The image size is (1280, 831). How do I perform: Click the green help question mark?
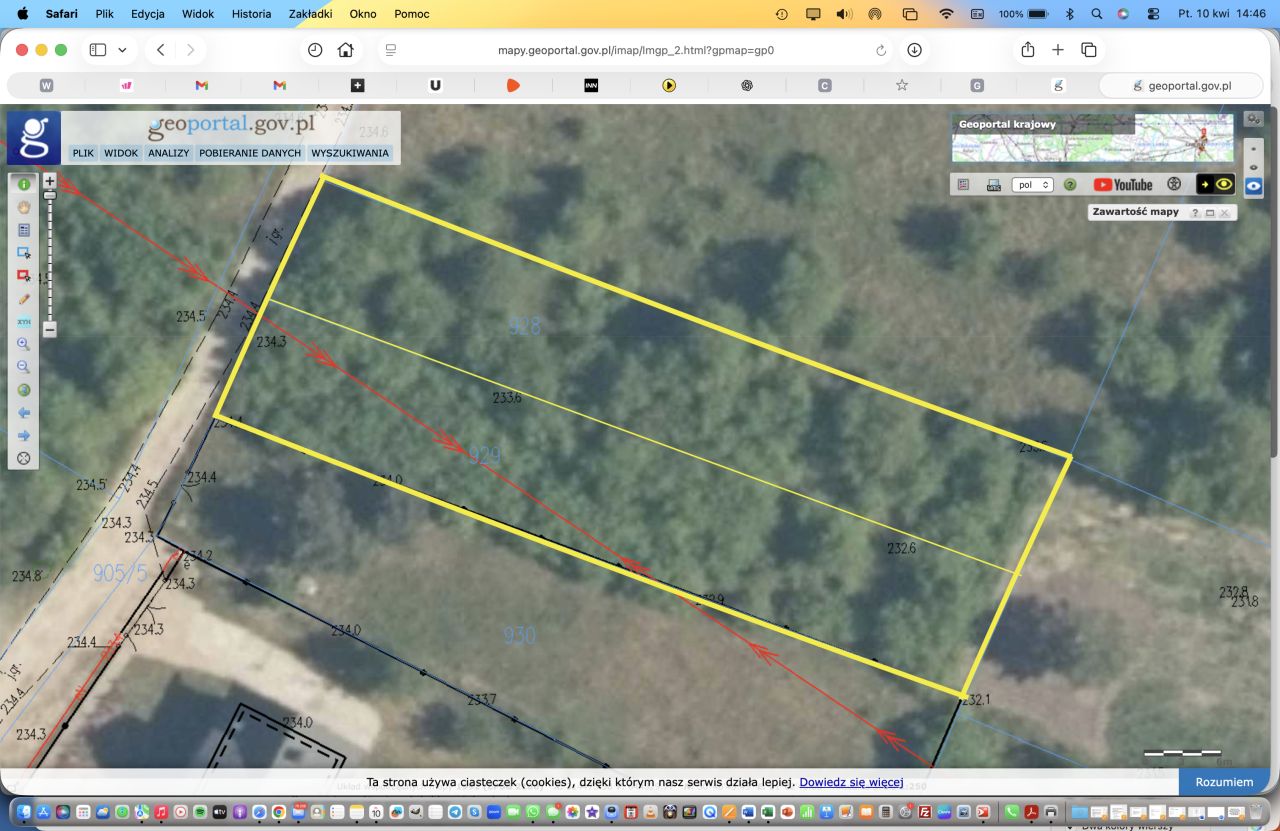(1070, 185)
